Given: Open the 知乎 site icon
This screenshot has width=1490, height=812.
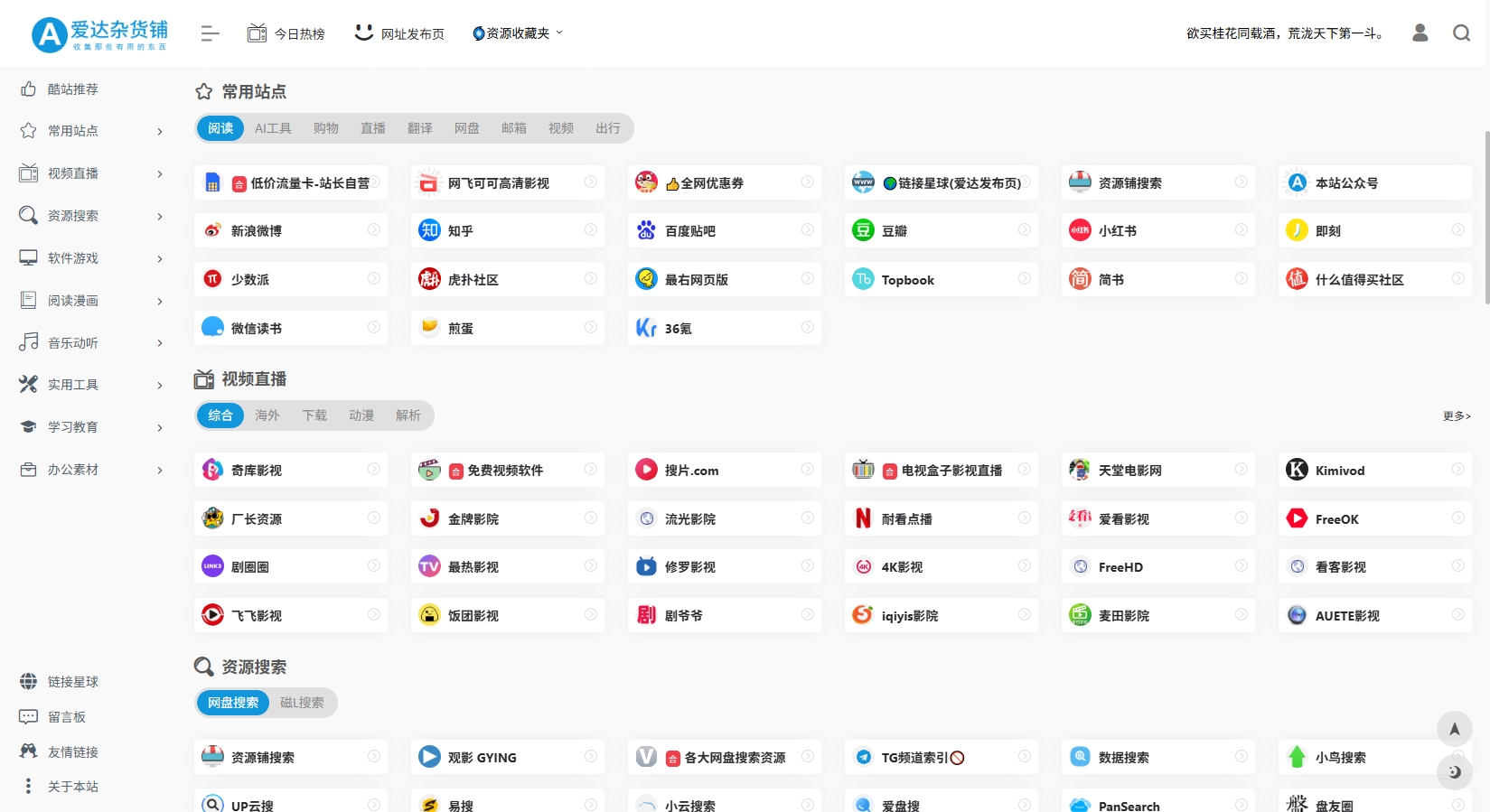Looking at the screenshot, I should click(429, 230).
